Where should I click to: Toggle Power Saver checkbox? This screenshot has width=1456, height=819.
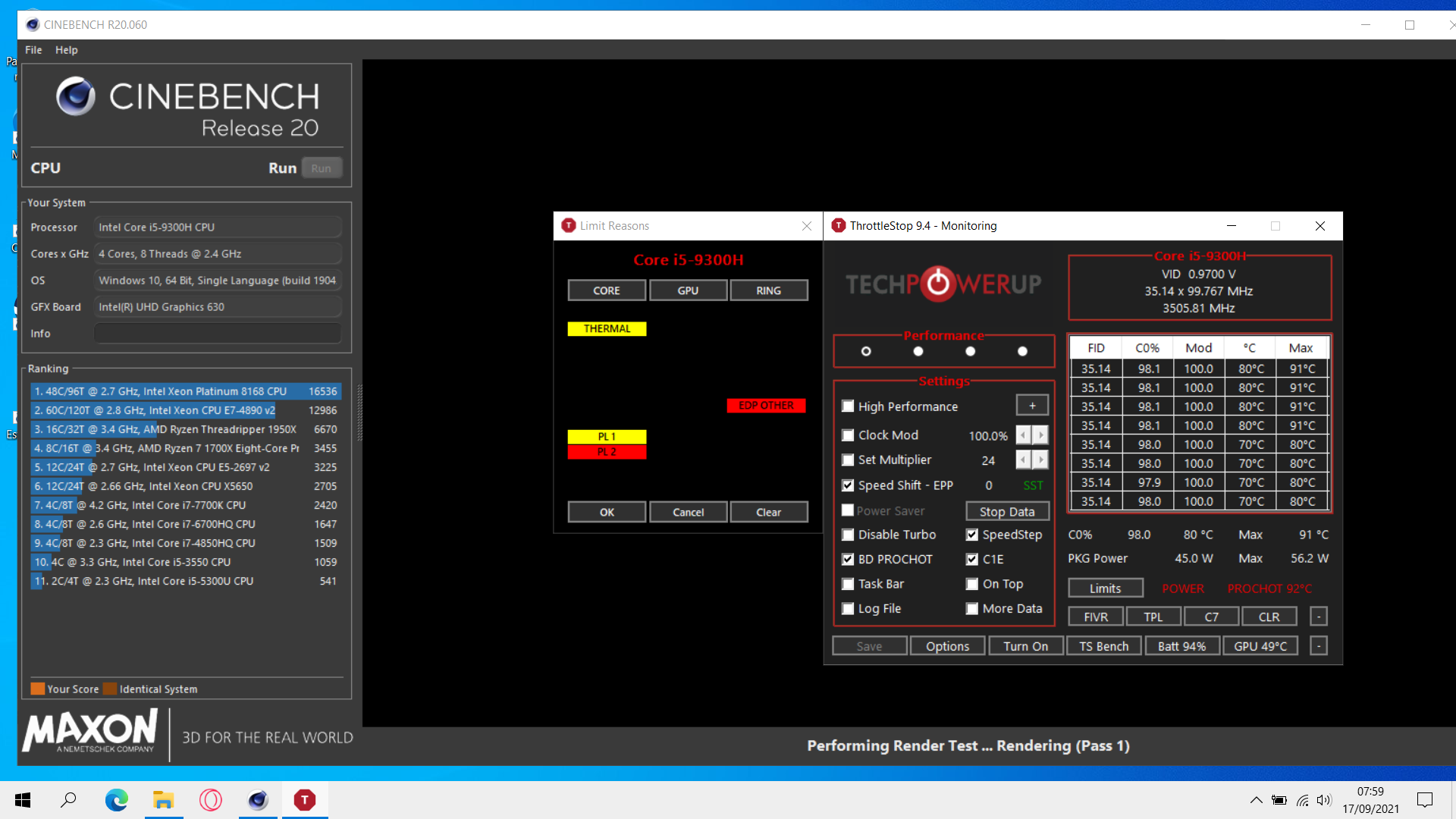[x=848, y=510]
